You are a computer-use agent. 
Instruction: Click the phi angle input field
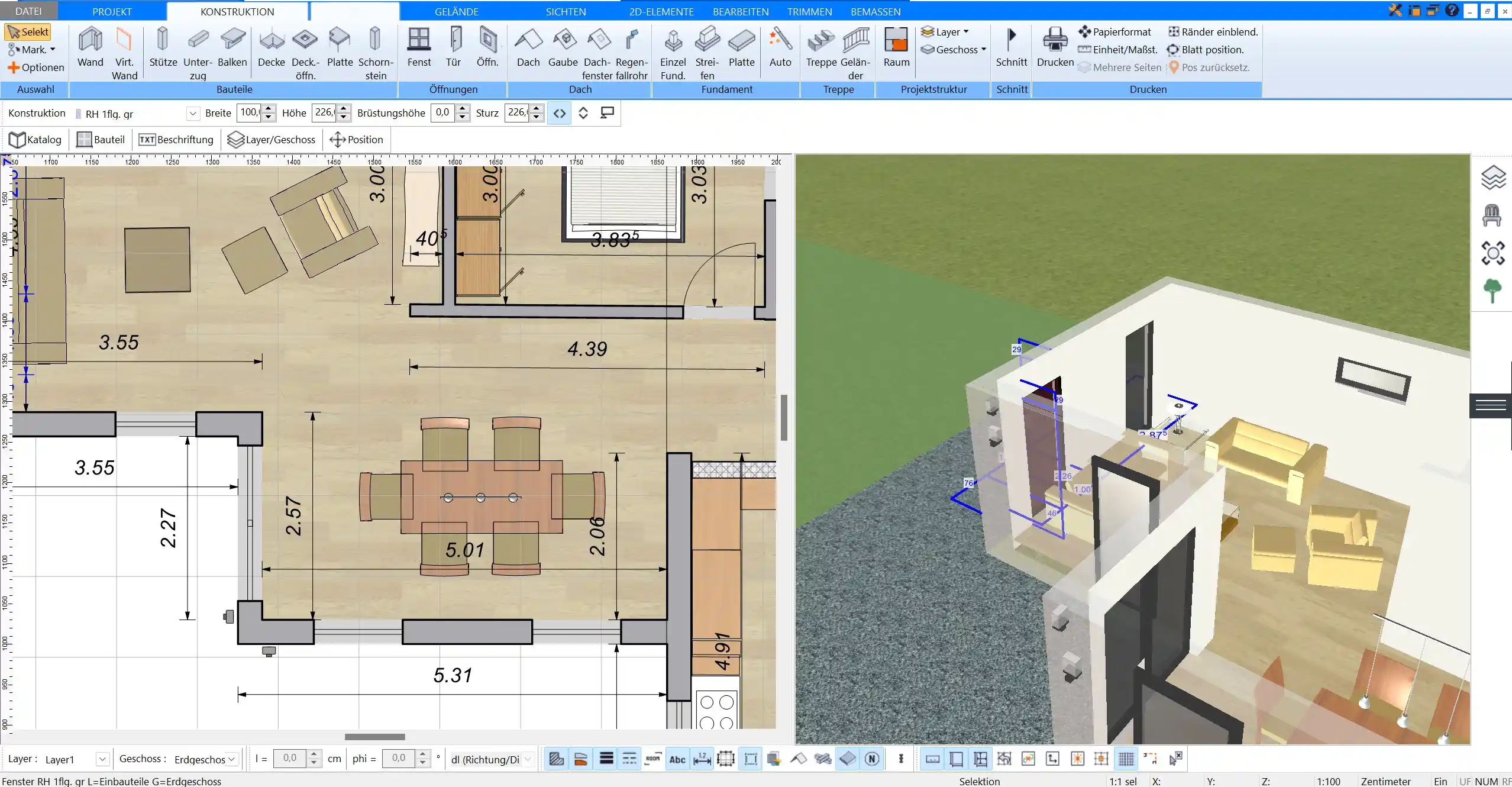399,759
